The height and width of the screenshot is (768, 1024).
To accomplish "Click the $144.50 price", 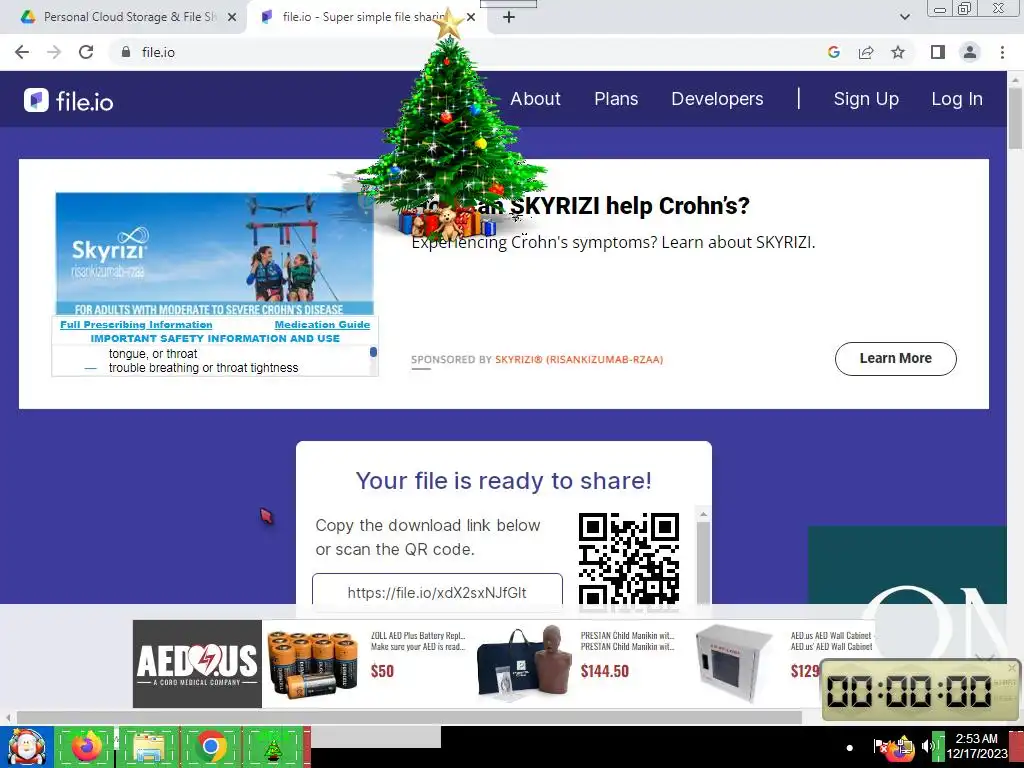I will (605, 671).
